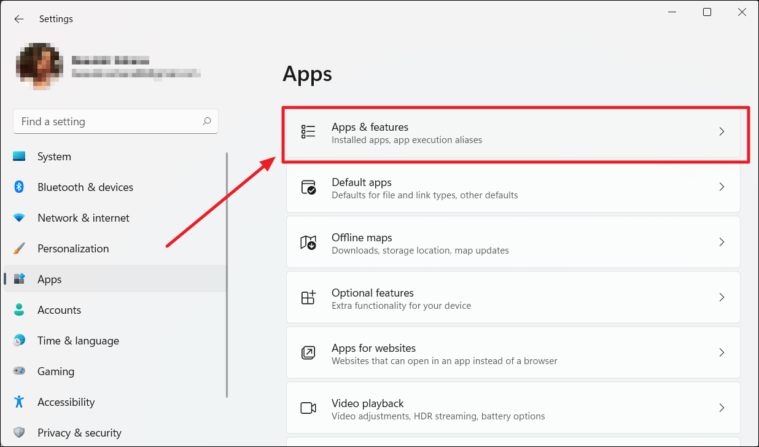
Task: Open Privacy & security label
Action: point(79,432)
